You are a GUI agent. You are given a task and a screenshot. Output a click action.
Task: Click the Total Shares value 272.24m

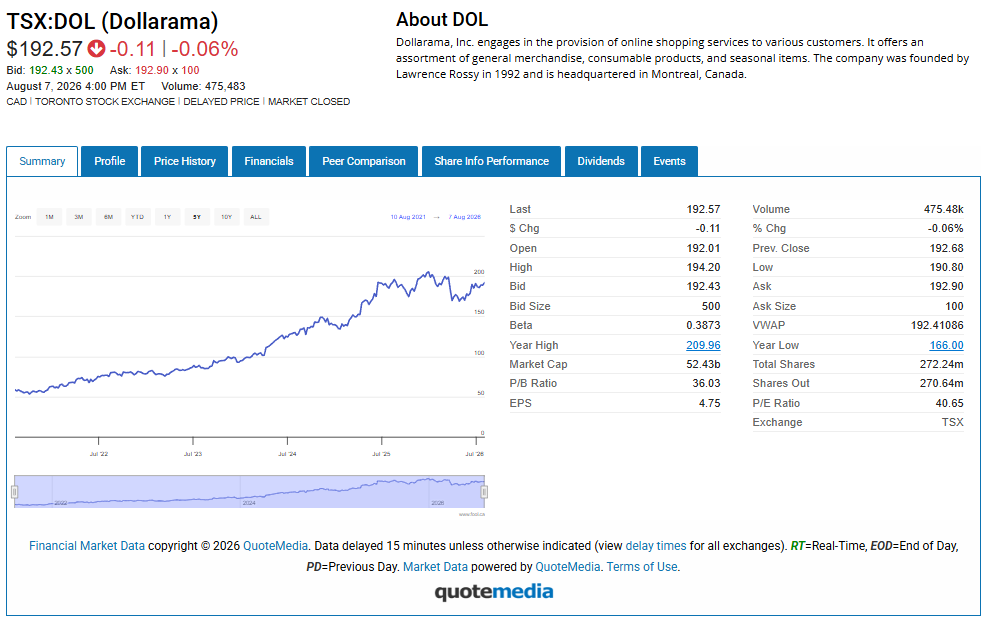coord(942,364)
